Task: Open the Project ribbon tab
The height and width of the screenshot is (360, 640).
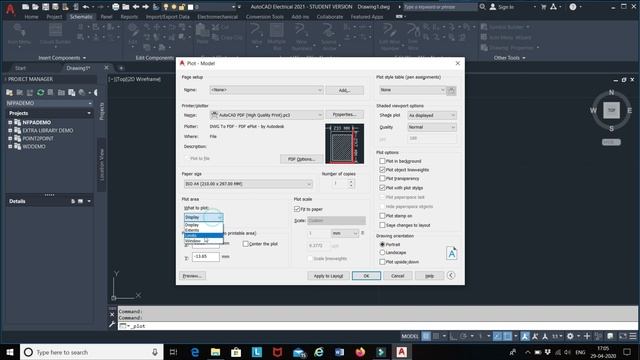Action: pyautogui.click(x=54, y=17)
